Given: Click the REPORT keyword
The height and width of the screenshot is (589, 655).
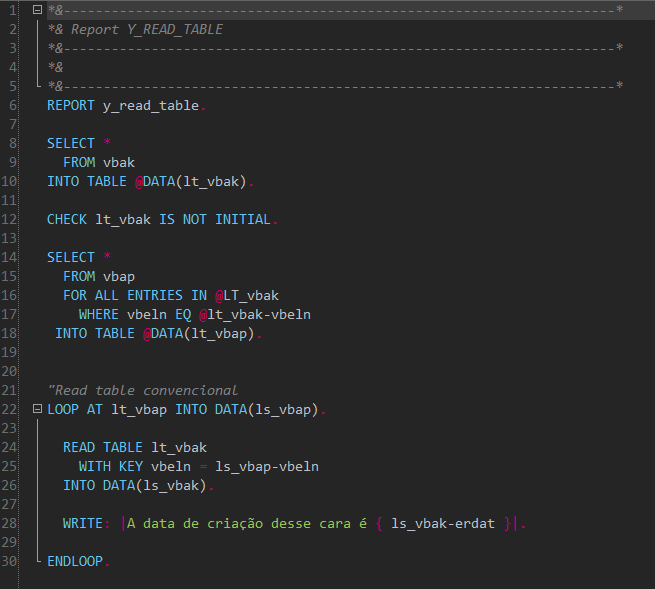Looking at the screenshot, I should click(71, 105).
